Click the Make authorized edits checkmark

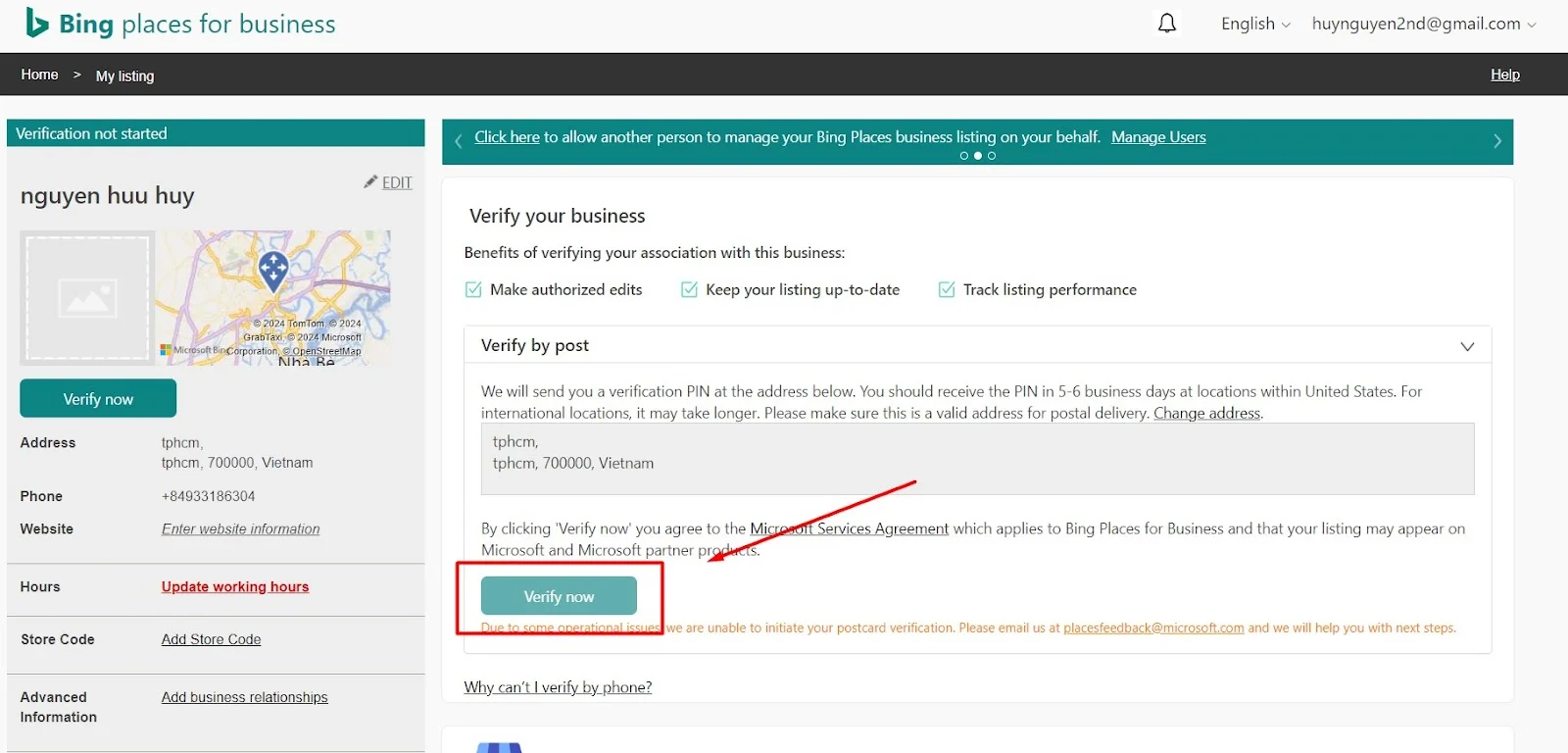coord(473,289)
